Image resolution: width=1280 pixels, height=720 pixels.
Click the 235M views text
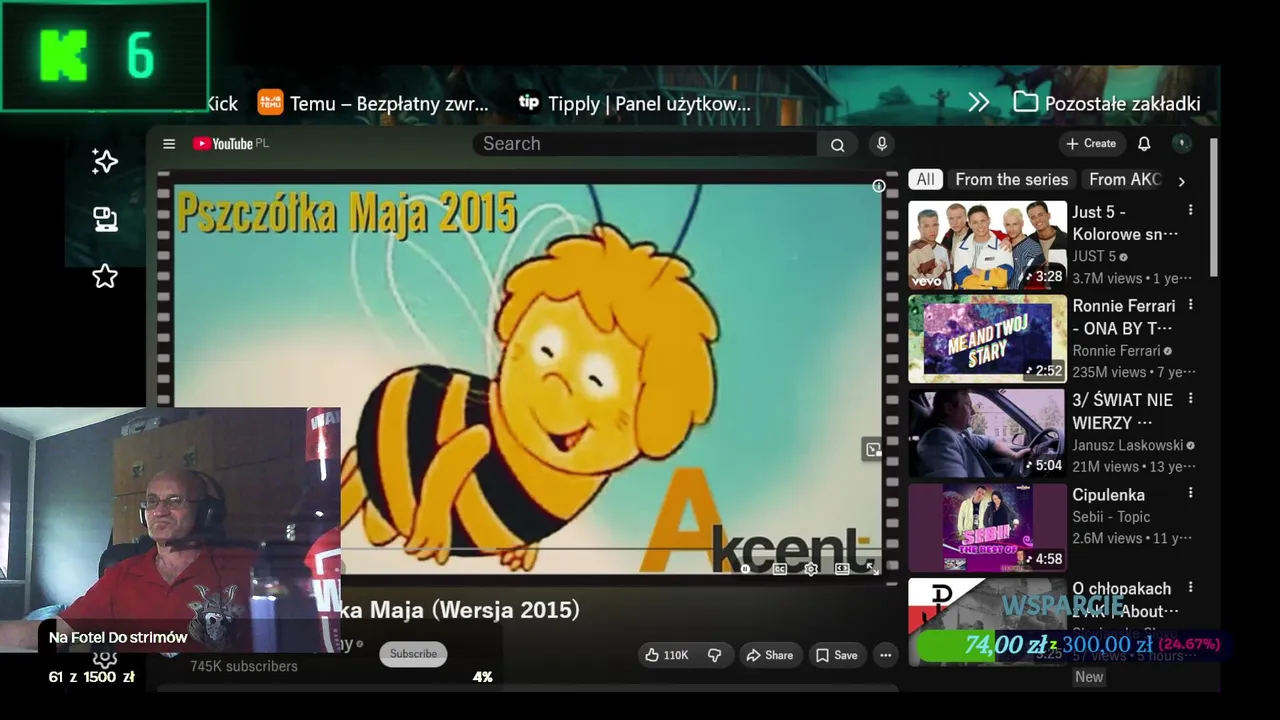pyautogui.click(x=1109, y=372)
